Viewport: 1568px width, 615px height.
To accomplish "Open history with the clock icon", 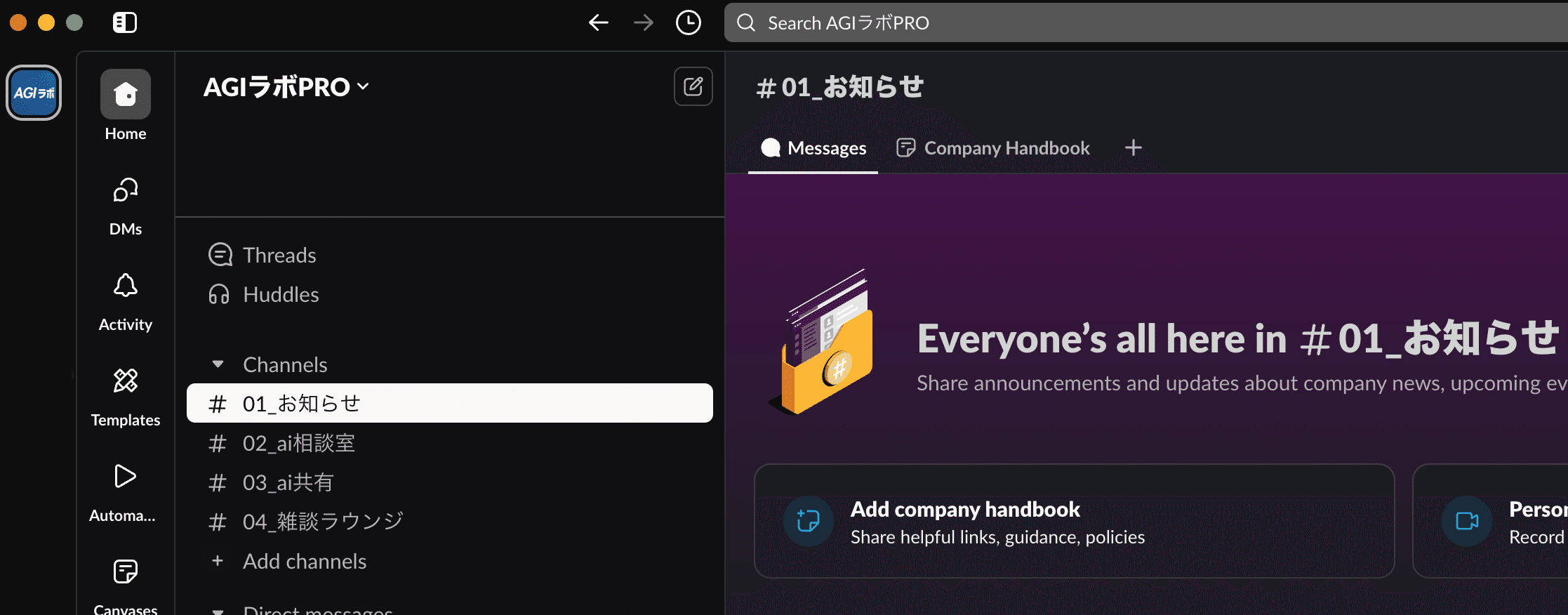I will pyautogui.click(x=688, y=22).
